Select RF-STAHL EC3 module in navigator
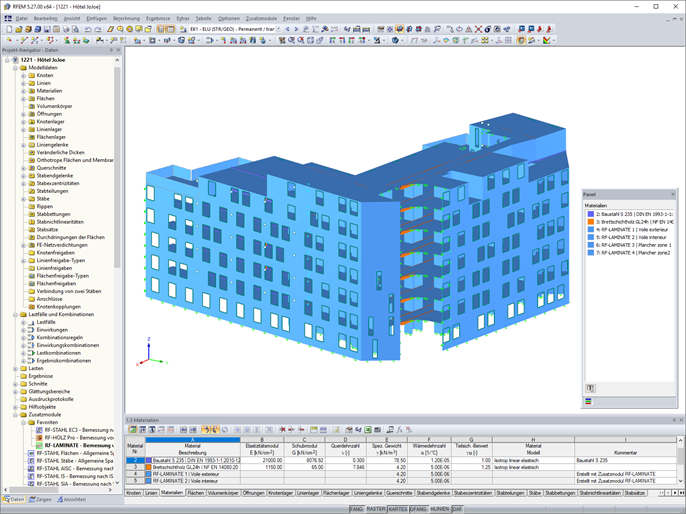Viewport: 686px width, 514px height. pos(79,430)
